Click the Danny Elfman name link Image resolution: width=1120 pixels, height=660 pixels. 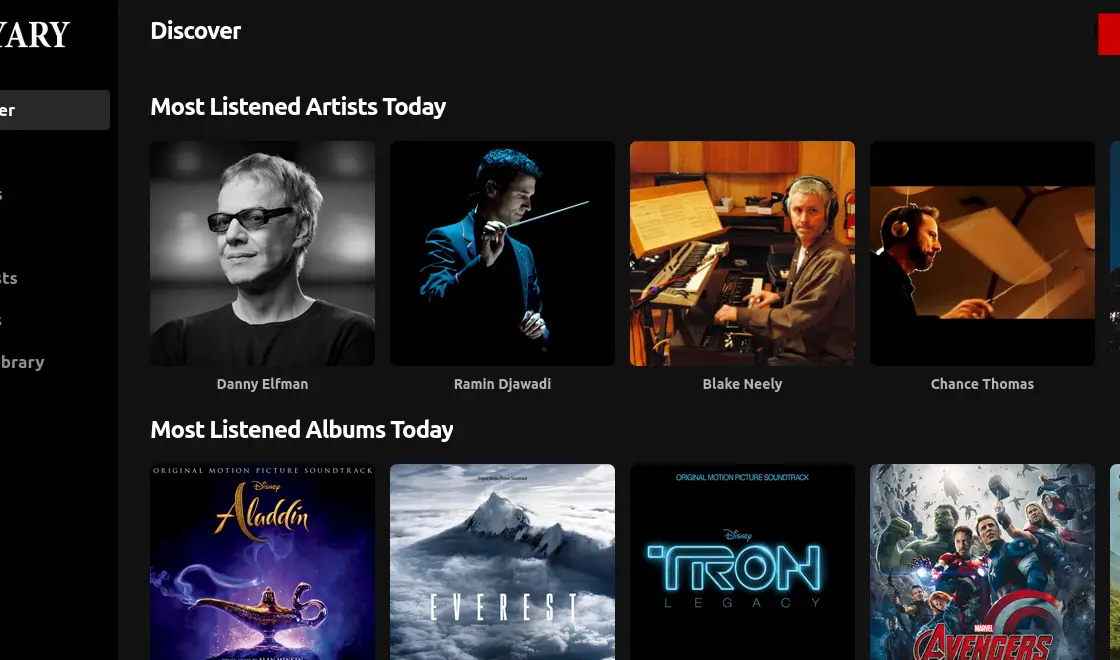(262, 384)
